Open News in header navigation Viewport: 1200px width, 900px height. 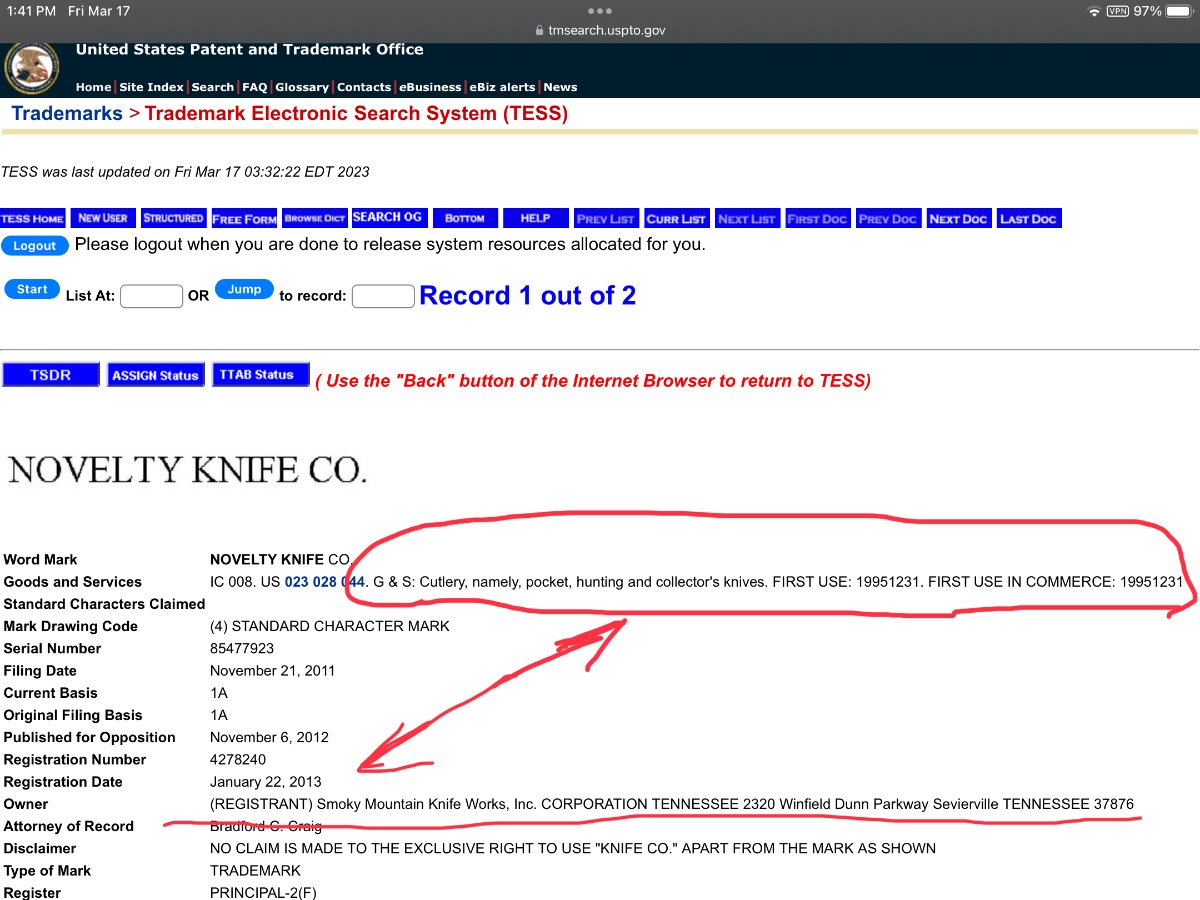[560, 87]
